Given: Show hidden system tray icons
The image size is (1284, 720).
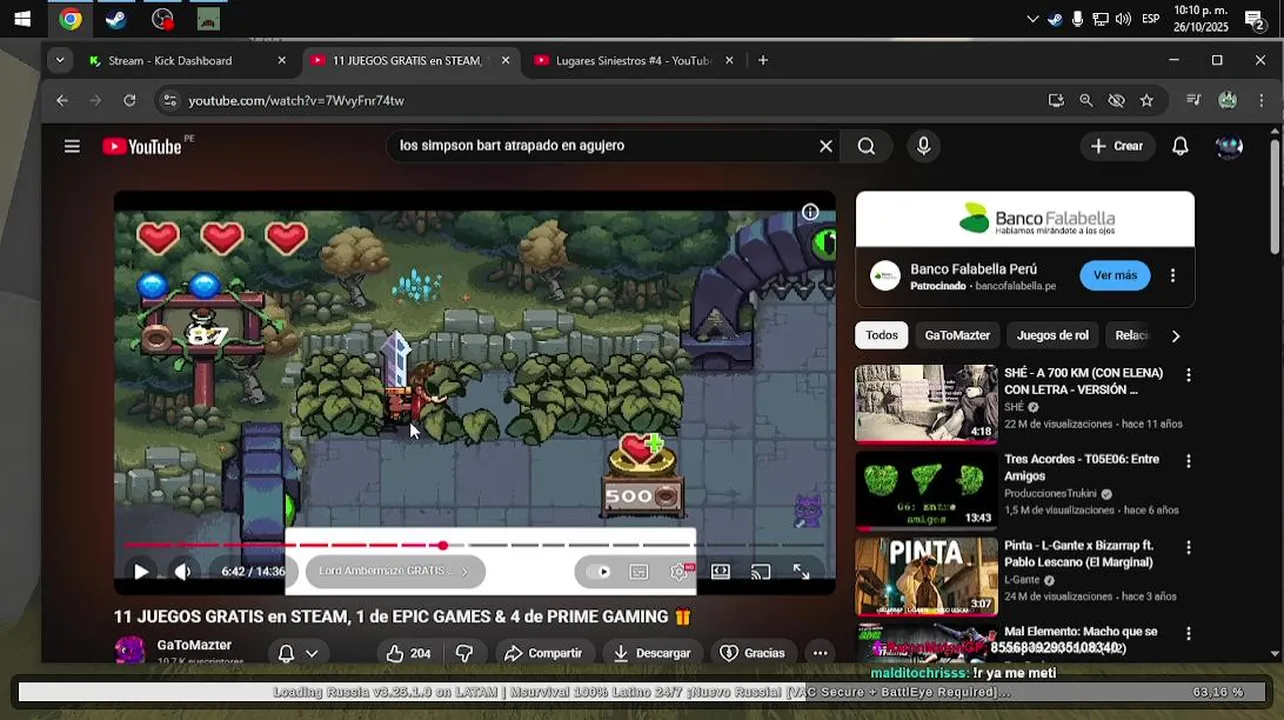Looking at the screenshot, I should click(1033, 19).
